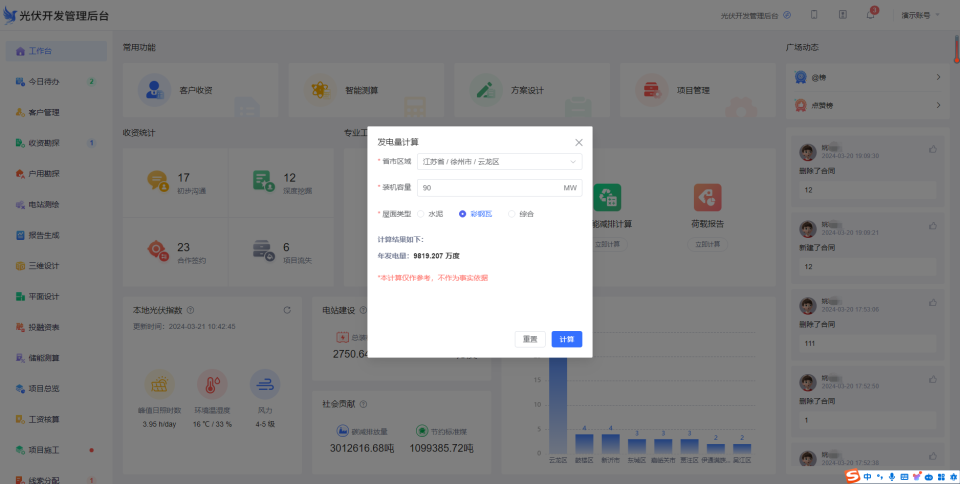The image size is (960, 484).
Task: Open the Sogou toolbox grid icon
Action: [941, 477]
